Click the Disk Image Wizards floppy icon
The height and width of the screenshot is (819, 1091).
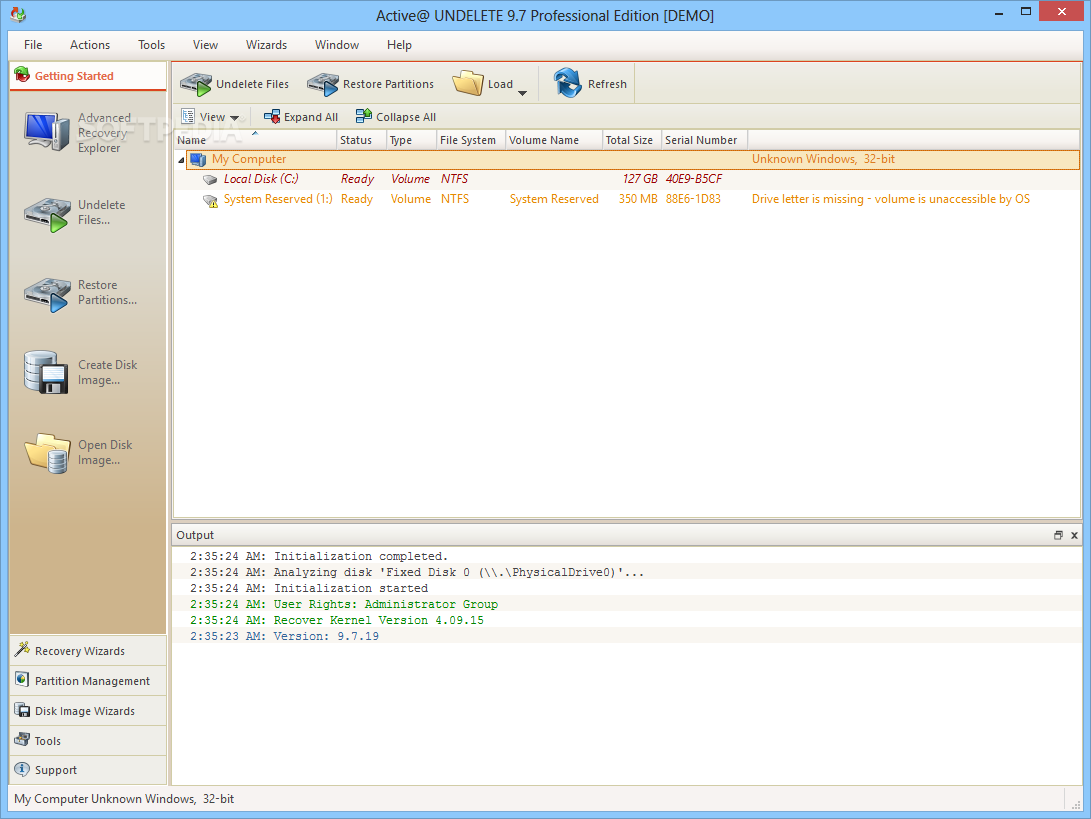22,710
